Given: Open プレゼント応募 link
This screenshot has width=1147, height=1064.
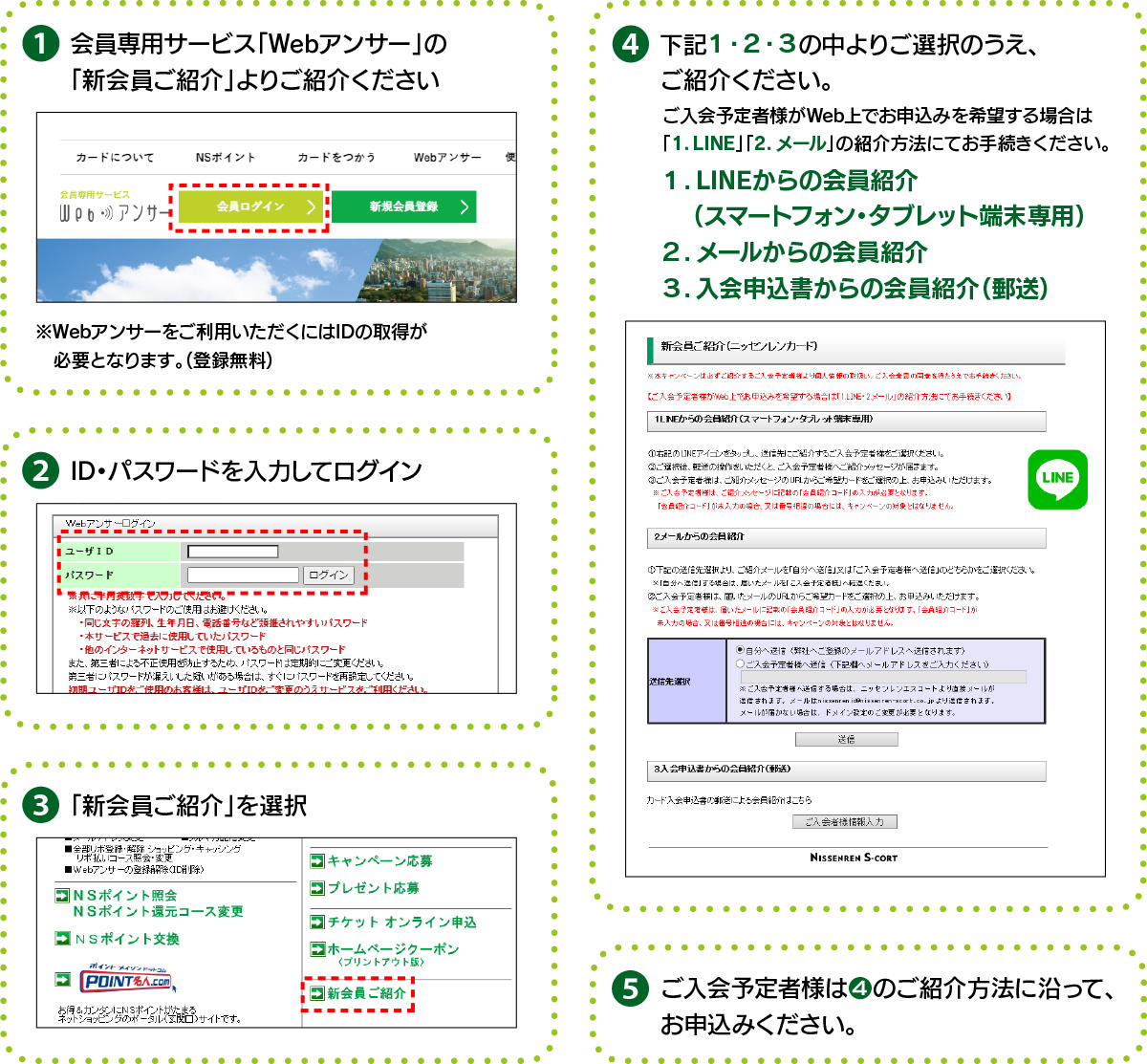Looking at the screenshot, I should click(x=373, y=888).
